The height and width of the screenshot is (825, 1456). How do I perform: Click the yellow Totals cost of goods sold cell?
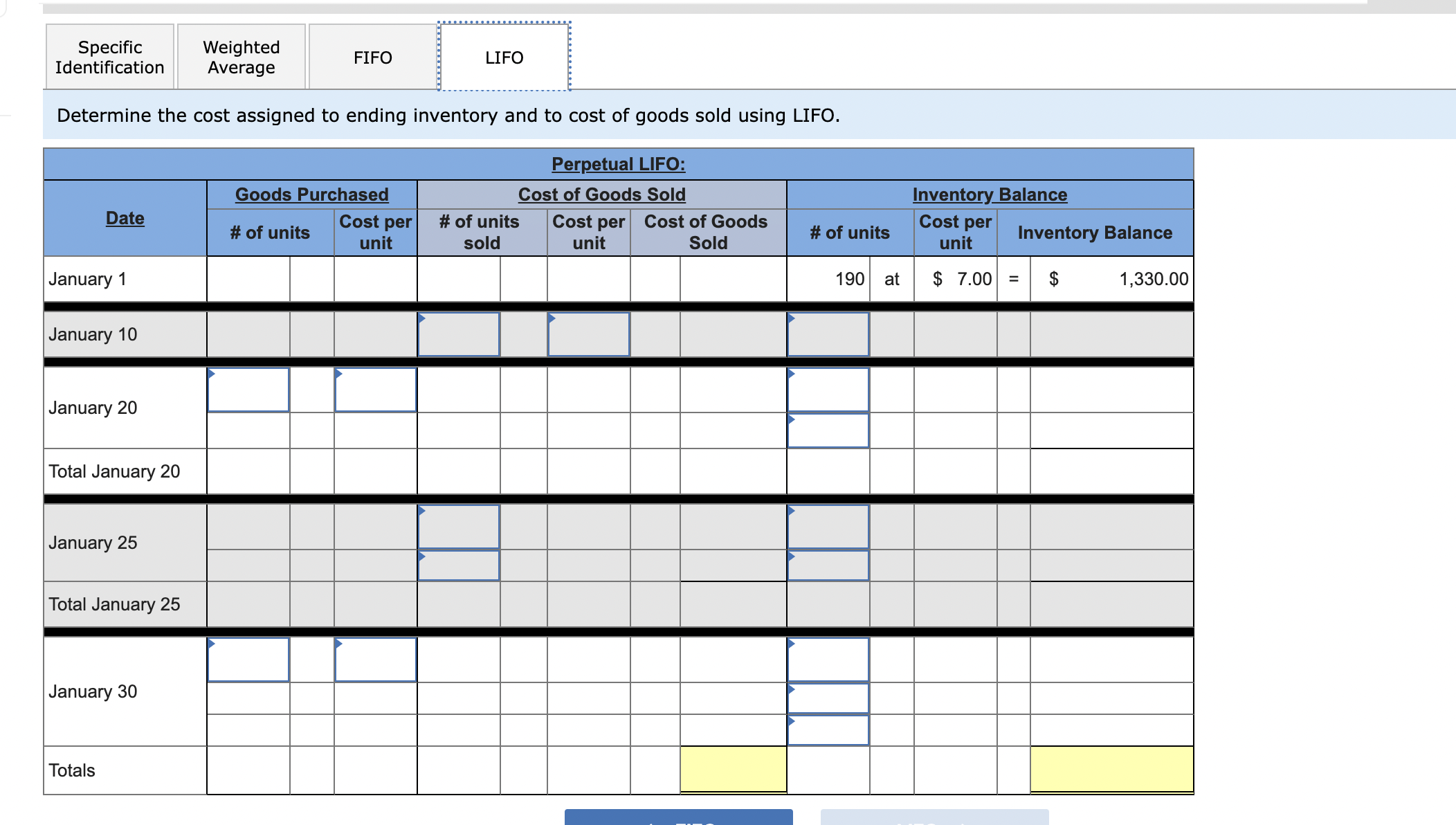click(x=733, y=769)
